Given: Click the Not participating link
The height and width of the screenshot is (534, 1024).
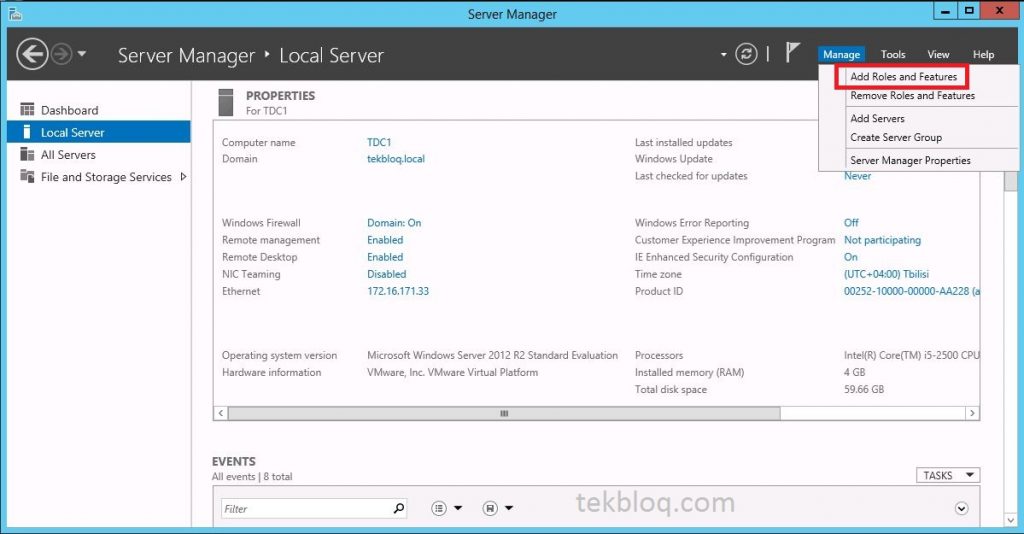Looking at the screenshot, I should tap(882, 240).
